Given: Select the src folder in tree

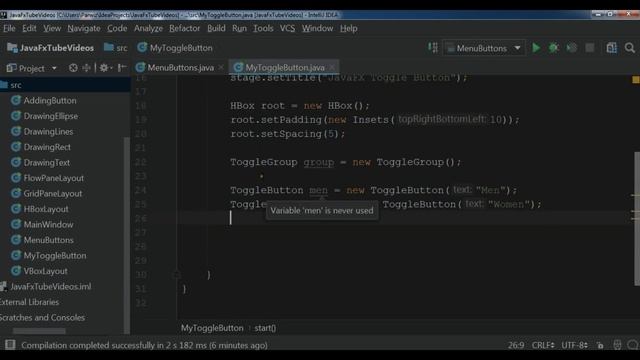Looking at the screenshot, I should coord(65,85).
